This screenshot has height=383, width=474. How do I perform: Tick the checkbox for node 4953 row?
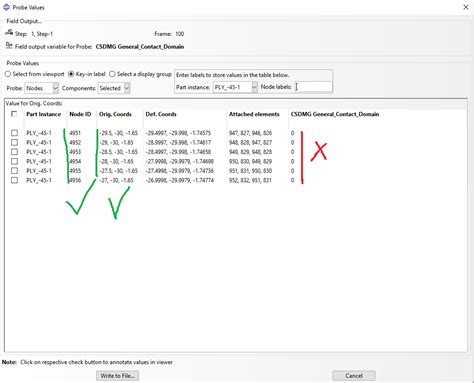(14, 152)
